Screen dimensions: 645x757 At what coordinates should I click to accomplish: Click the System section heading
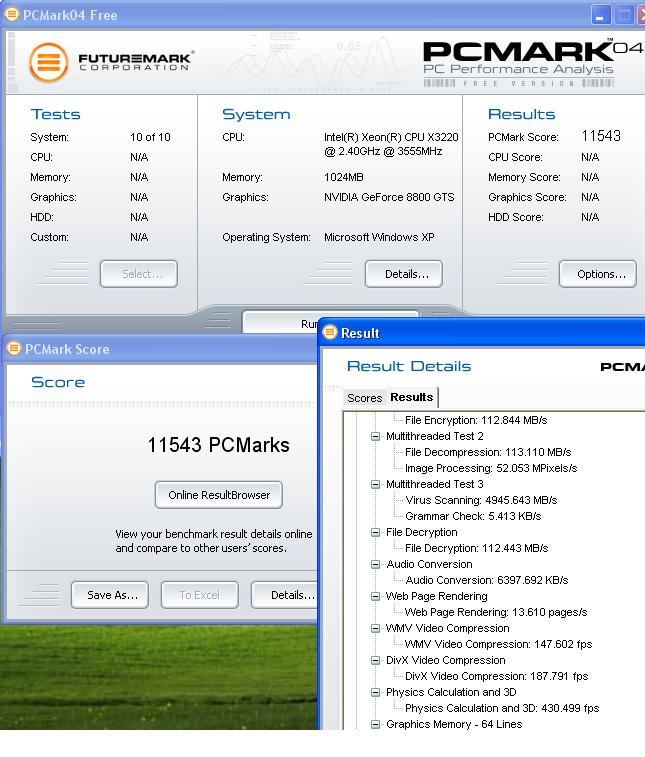256,114
